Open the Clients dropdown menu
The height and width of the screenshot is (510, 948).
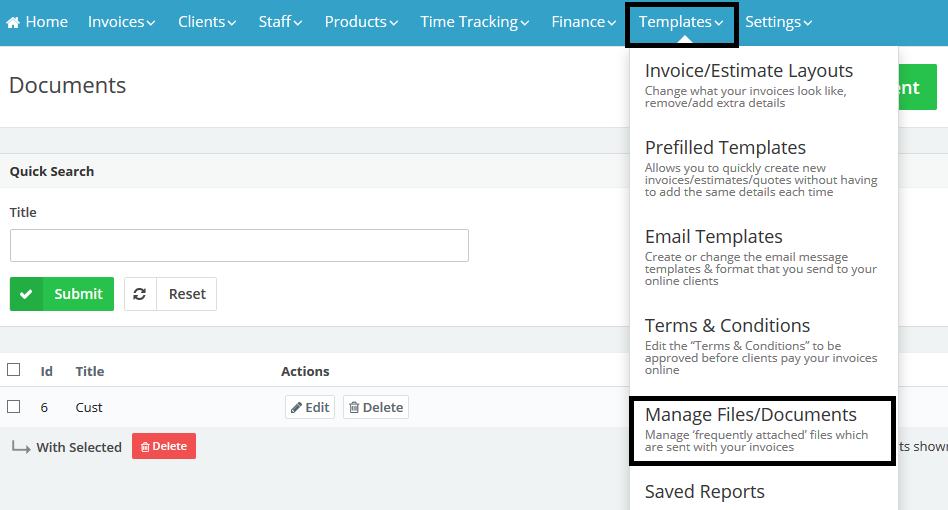(207, 22)
